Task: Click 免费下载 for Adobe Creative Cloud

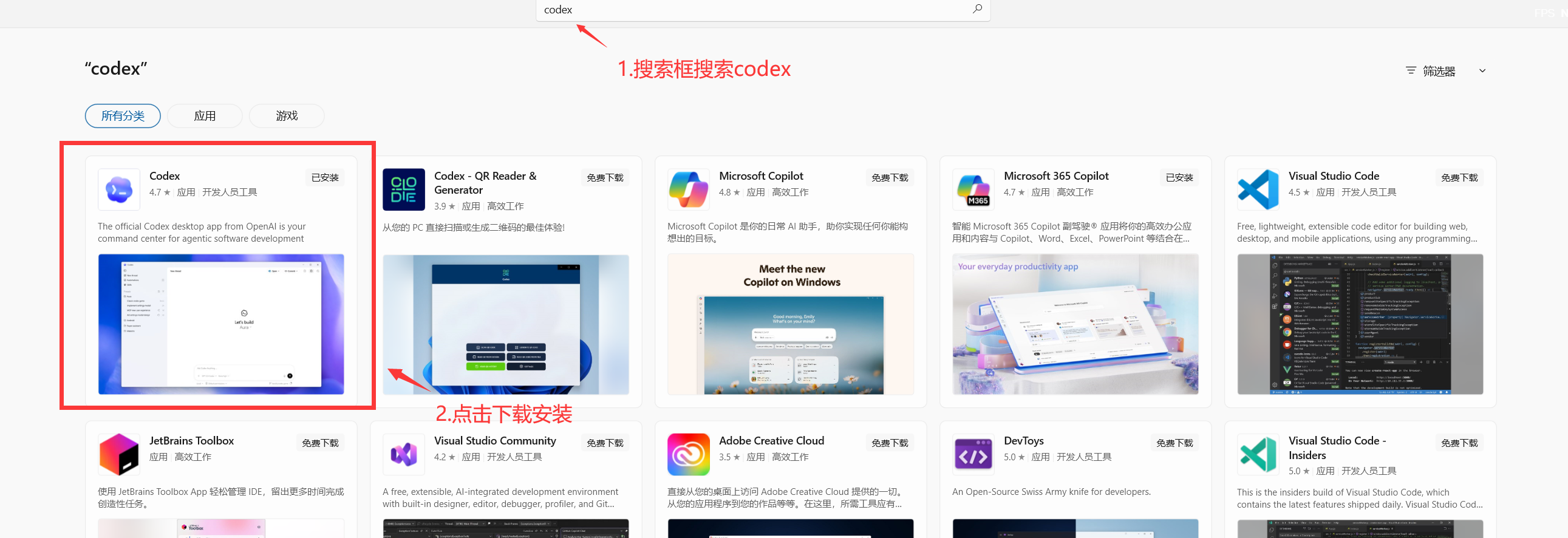Action: 890,443
